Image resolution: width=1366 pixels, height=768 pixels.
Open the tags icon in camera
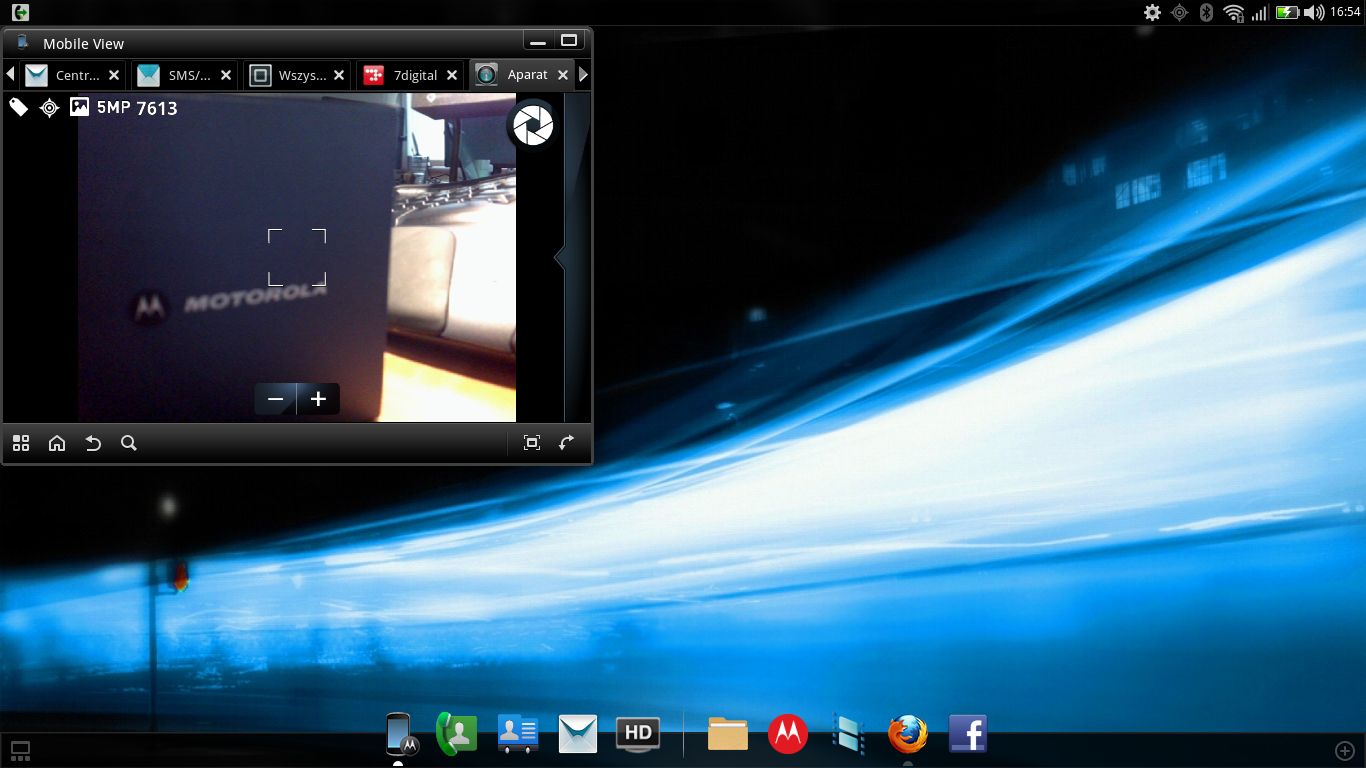tap(19, 107)
